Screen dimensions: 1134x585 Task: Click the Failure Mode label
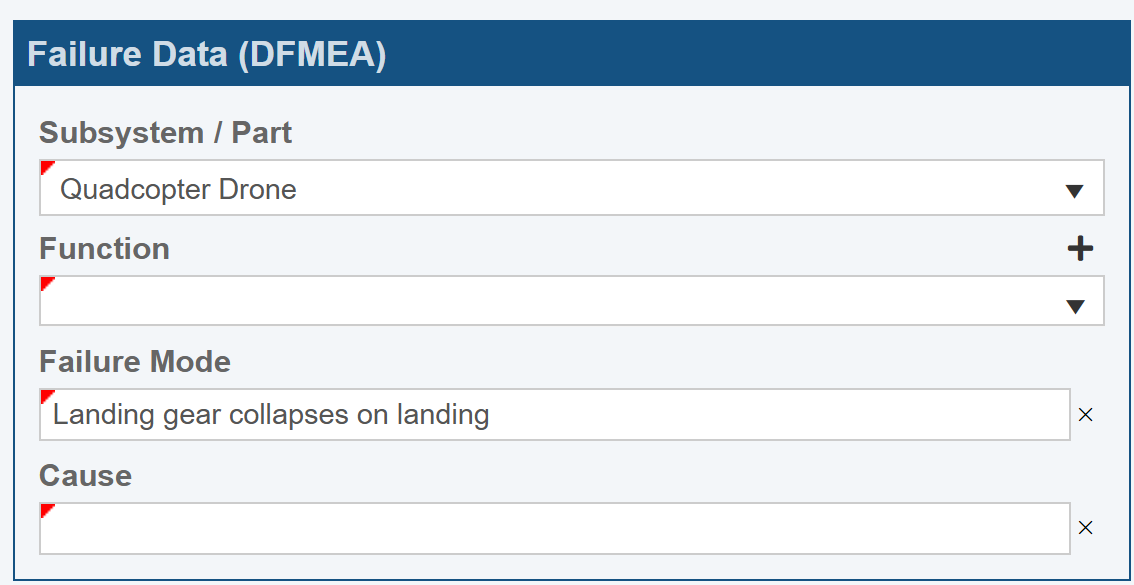click(135, 361)
